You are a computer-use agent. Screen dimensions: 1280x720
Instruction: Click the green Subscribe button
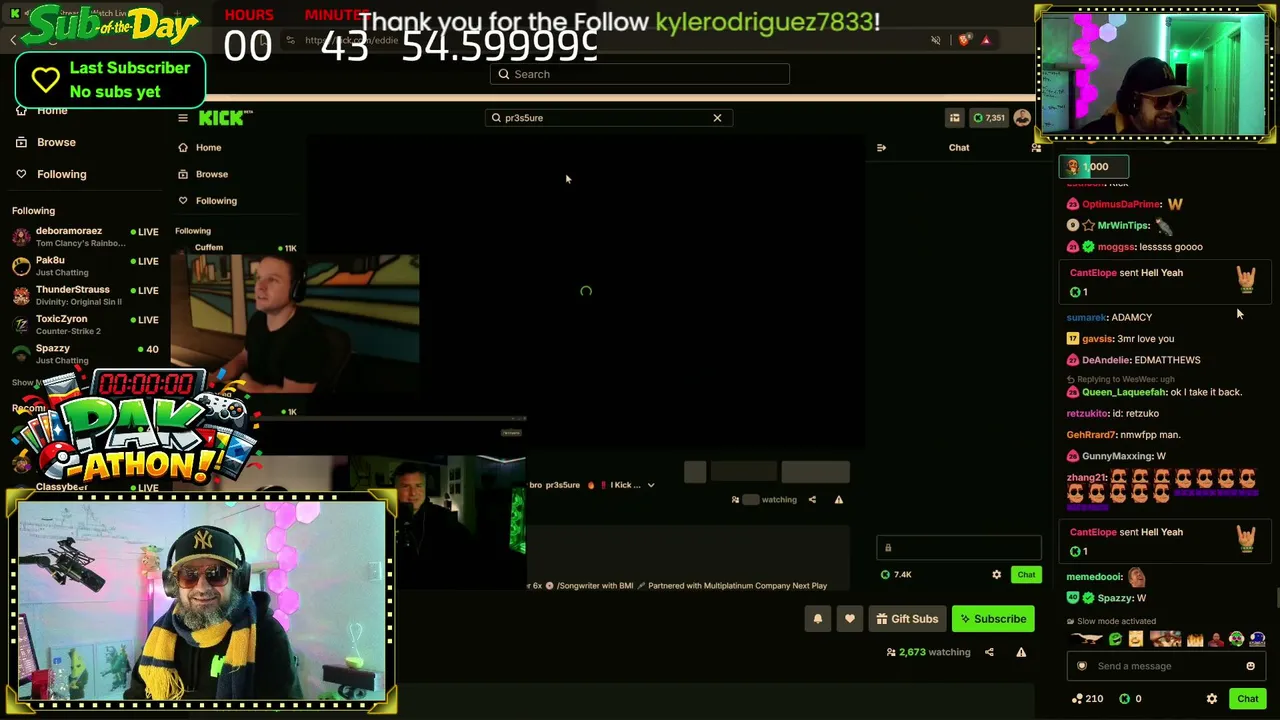[993, 619]
